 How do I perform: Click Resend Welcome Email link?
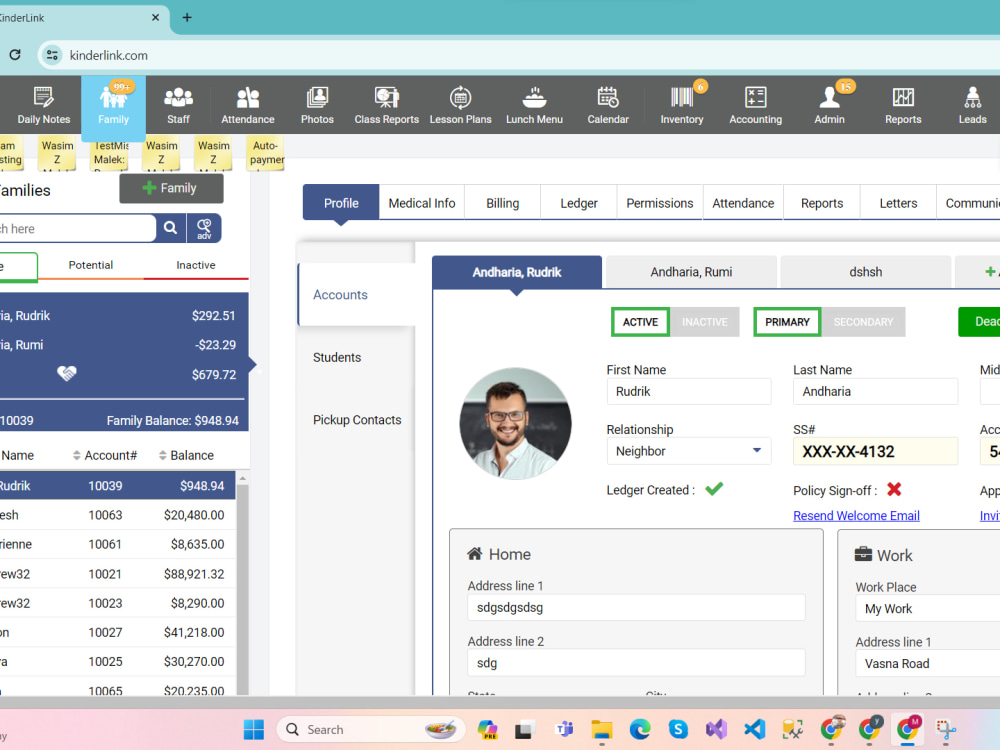pos(856,515)
